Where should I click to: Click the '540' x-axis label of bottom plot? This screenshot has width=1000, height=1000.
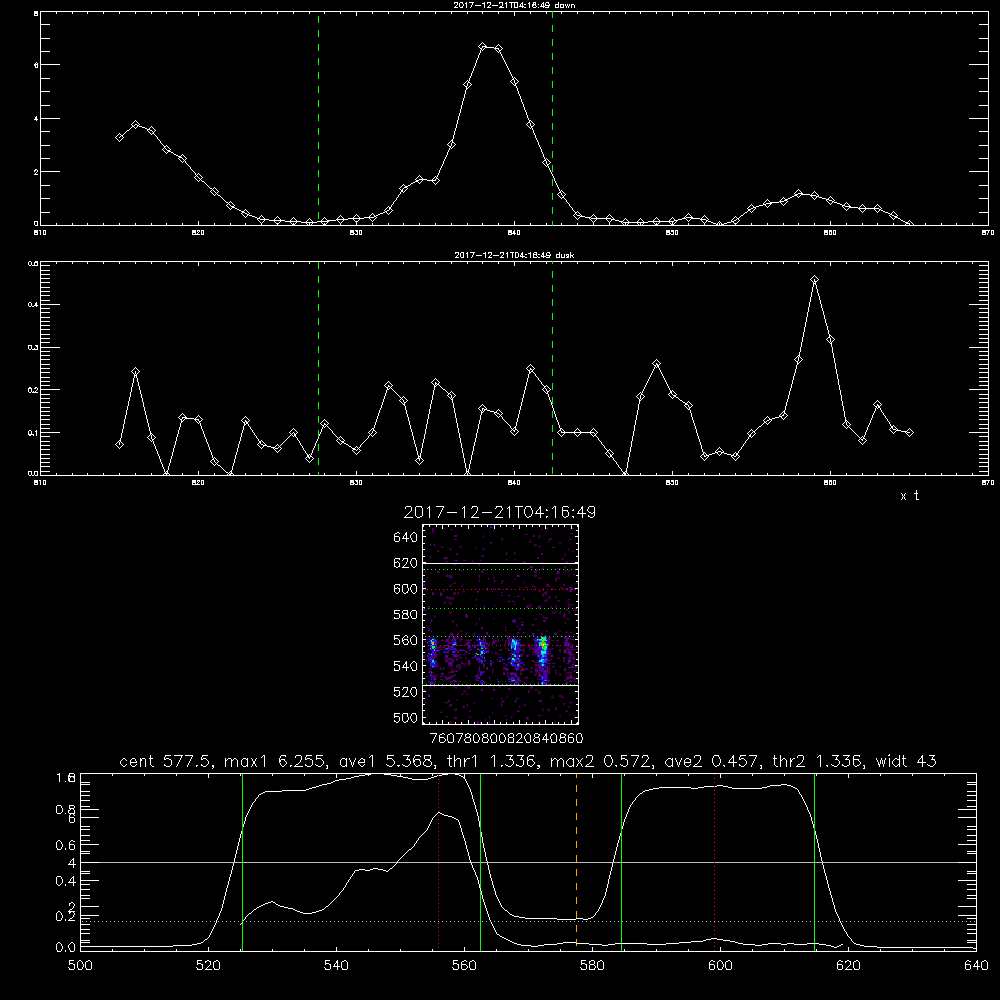pyautogui.click(x=336, y=966)
